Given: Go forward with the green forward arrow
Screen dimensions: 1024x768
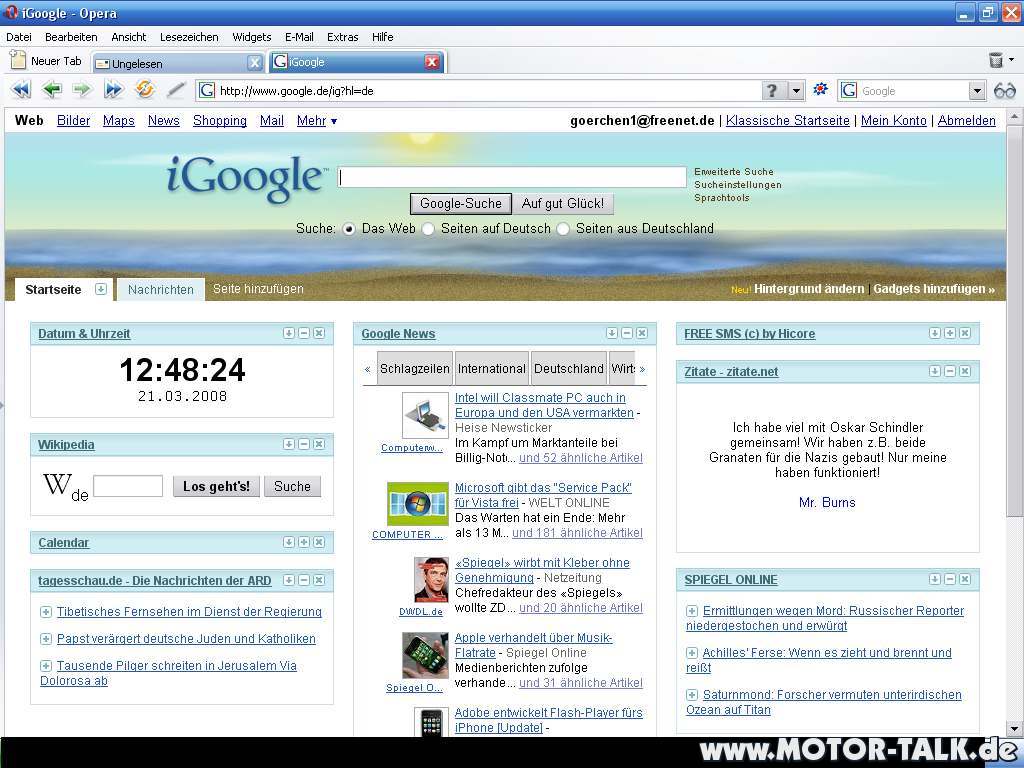Looking at the screenshot, I should pyautogui.click(x=82, y=89).
